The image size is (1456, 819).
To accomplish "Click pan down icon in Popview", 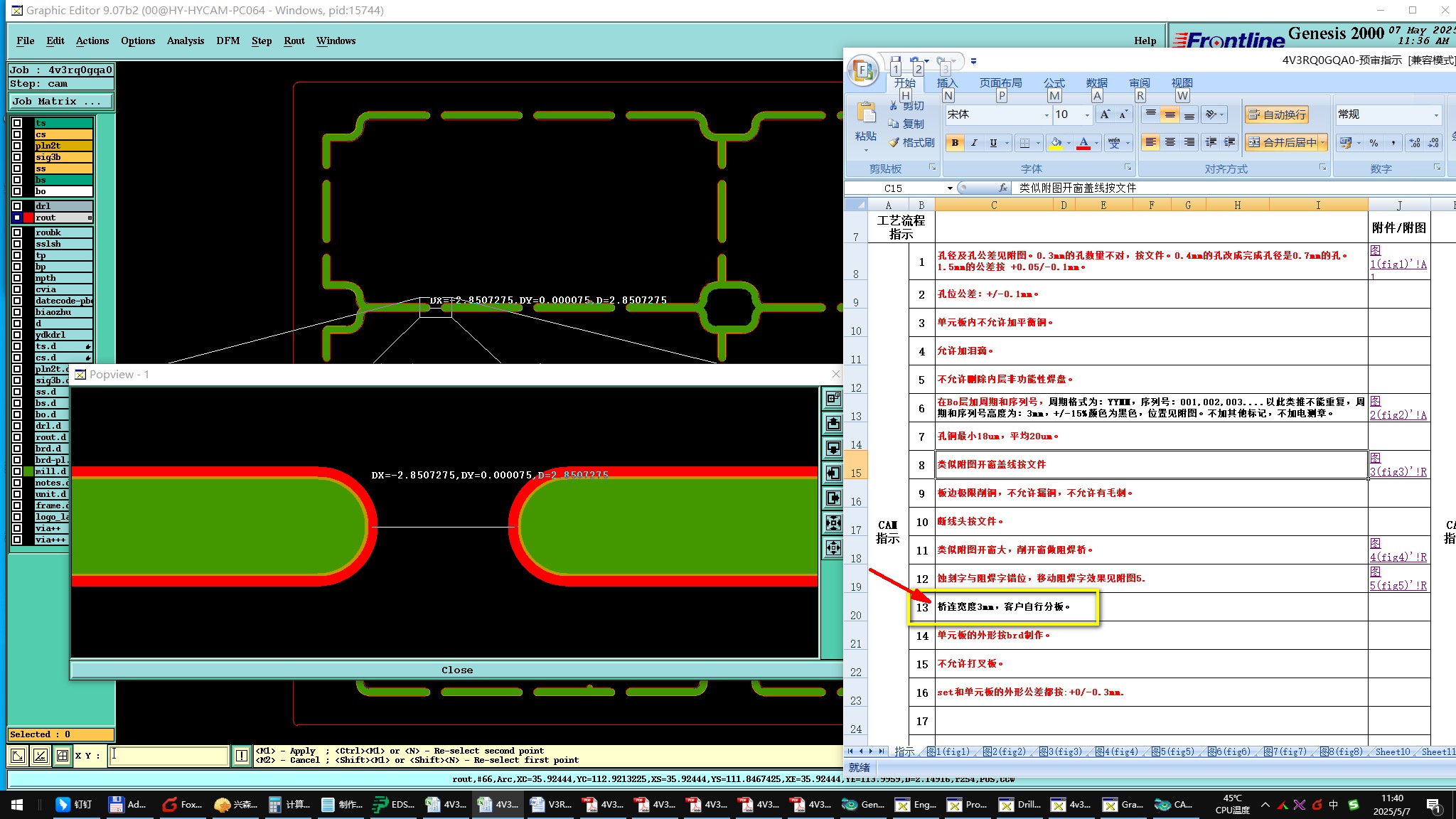I will click(x=833, y=449).
